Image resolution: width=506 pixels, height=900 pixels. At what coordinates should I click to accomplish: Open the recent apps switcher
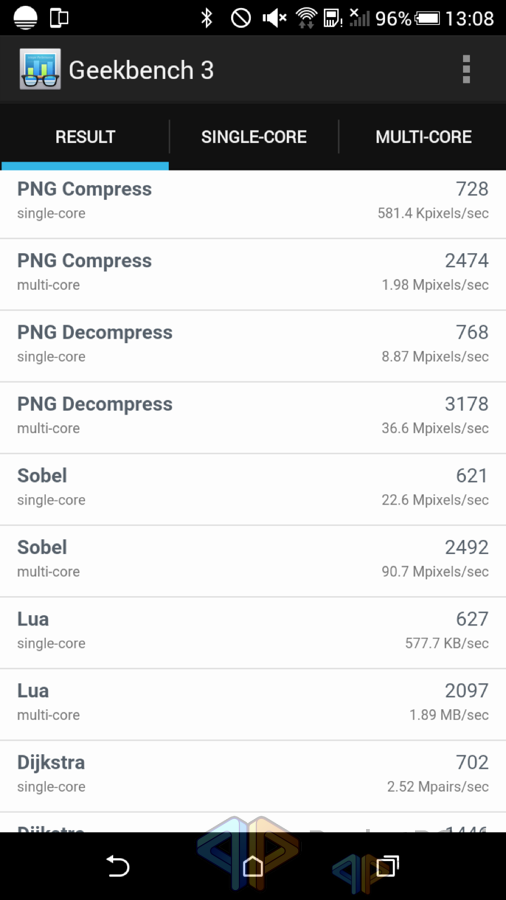[387, 866]
